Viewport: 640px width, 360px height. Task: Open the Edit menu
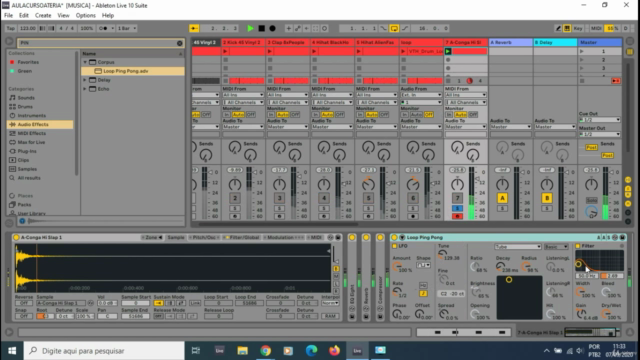(24, 16)
